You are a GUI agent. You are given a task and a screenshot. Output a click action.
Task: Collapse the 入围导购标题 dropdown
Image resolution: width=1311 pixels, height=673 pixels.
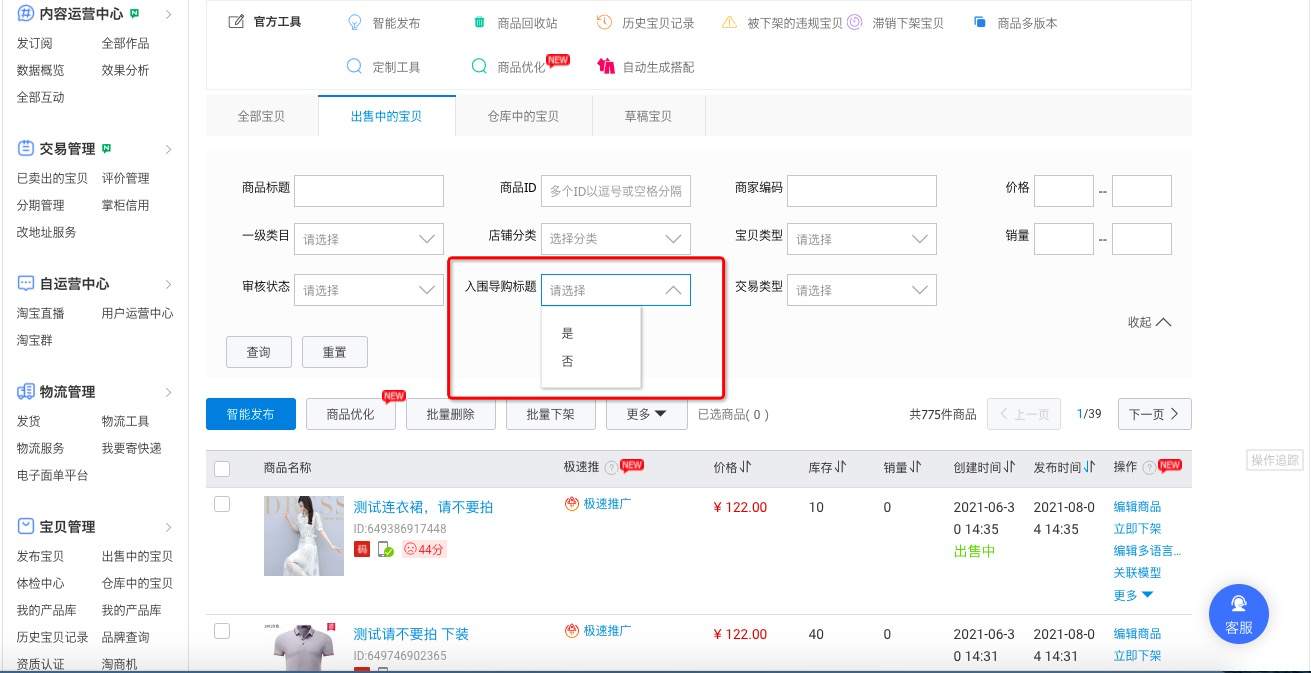(x=616, y=290)
